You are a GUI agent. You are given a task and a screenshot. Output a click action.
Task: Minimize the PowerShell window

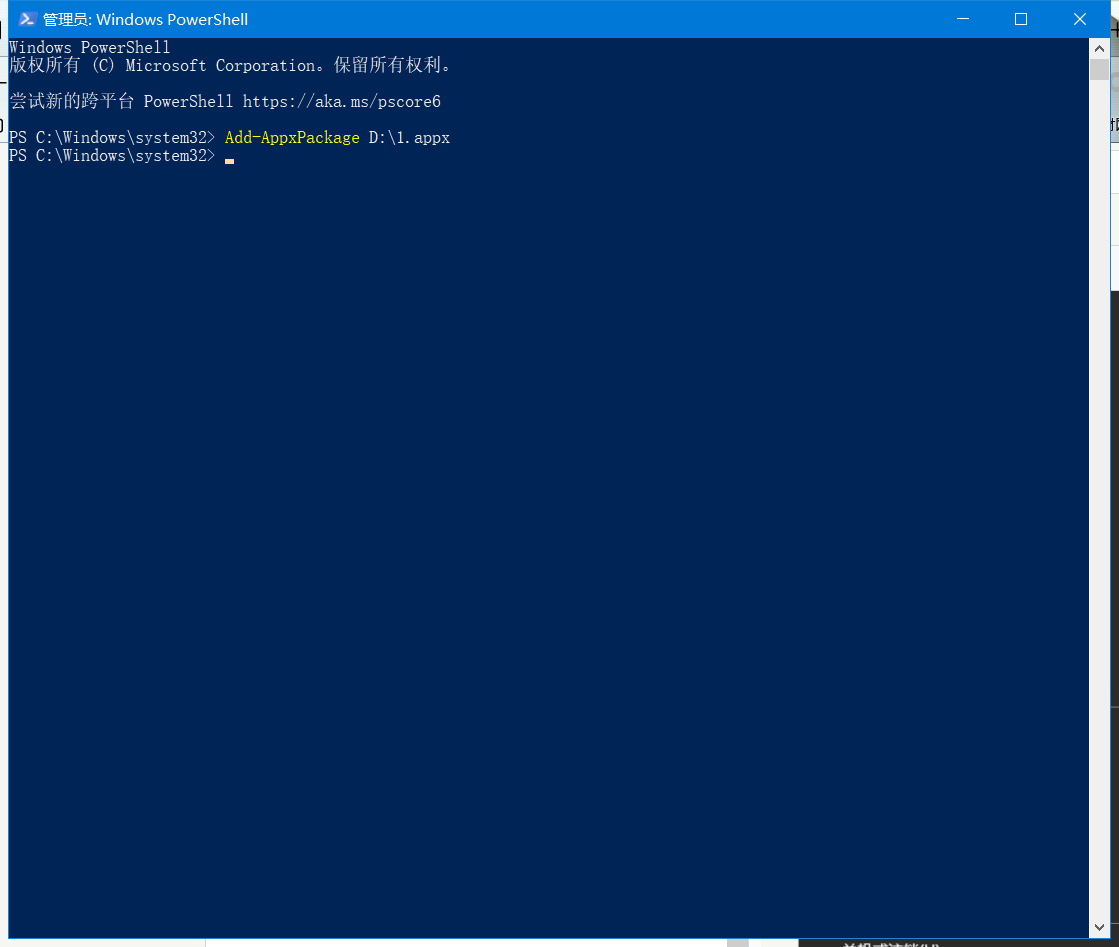[963, 19]
